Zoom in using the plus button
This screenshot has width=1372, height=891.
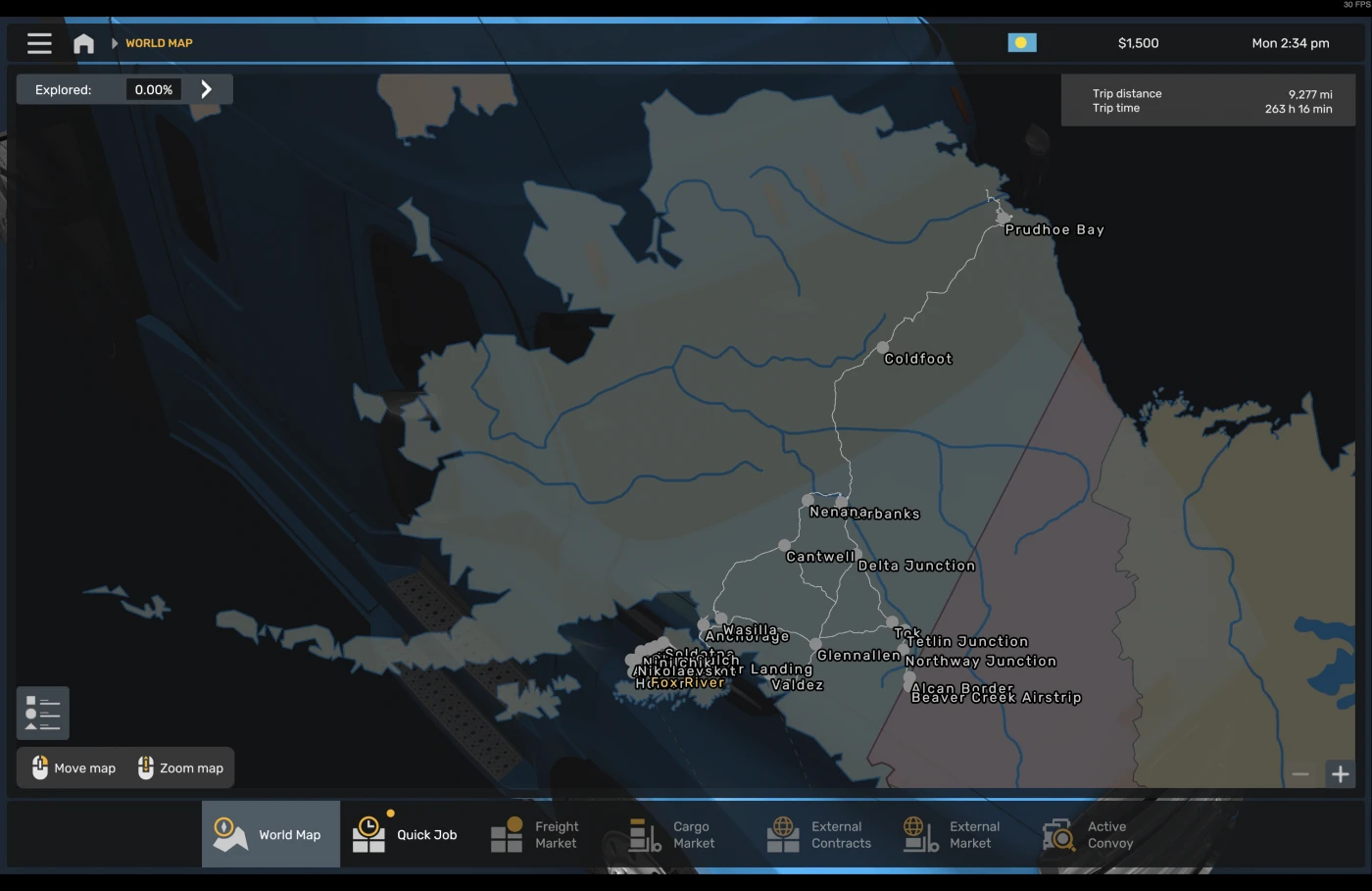1340,773
